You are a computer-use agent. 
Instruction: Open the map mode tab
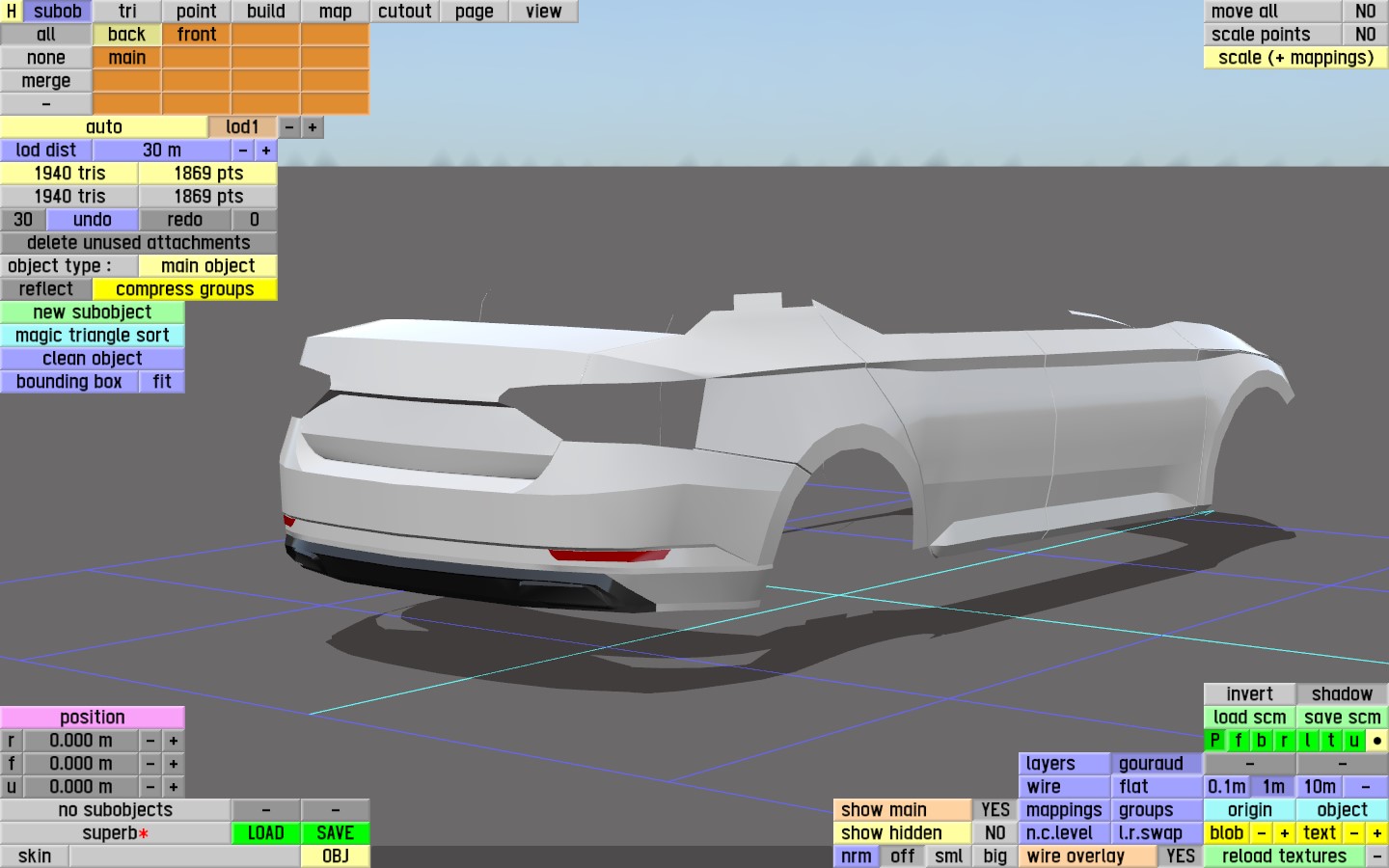tap(336, 12)
